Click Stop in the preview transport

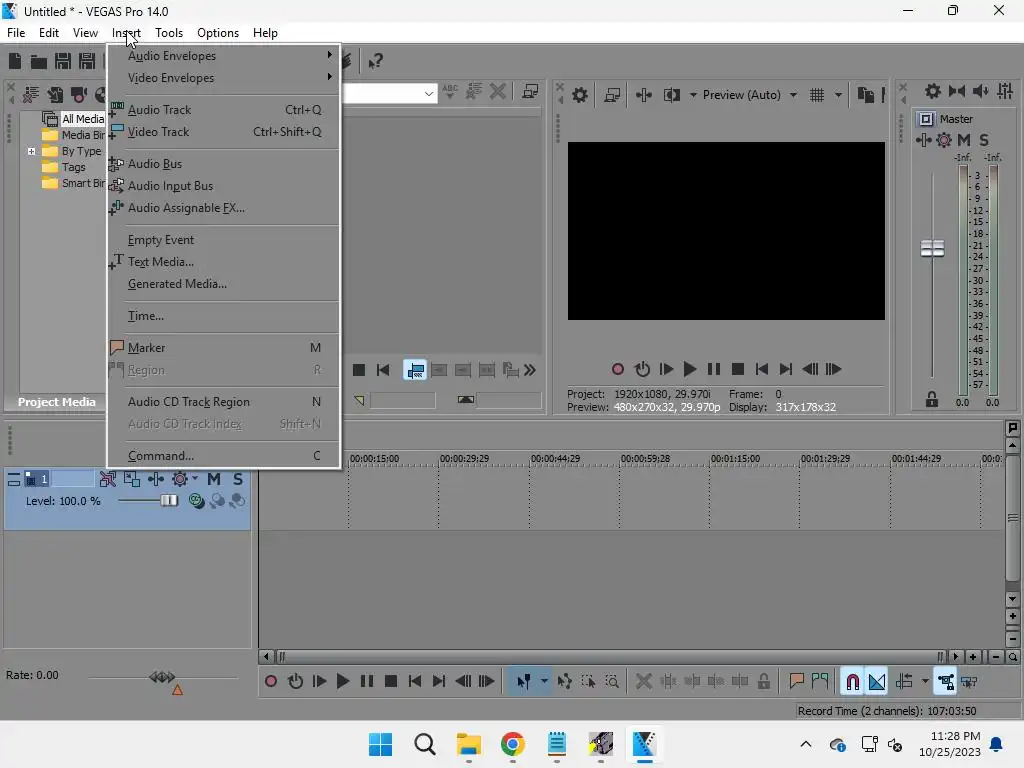[738, 369]
